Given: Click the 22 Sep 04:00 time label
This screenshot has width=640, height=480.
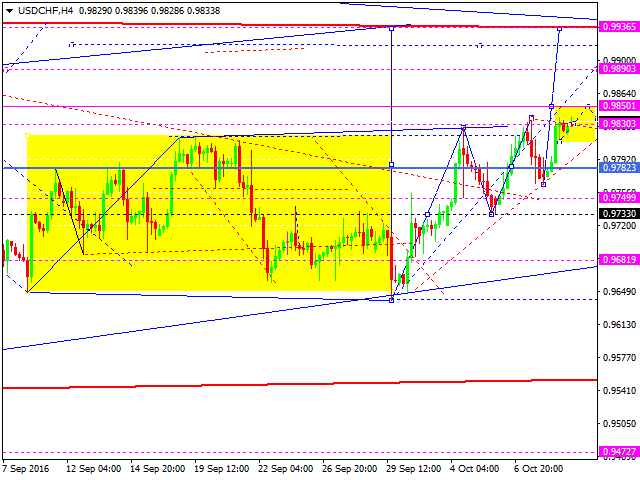Looking at the screenshot, I should point(286,469).
